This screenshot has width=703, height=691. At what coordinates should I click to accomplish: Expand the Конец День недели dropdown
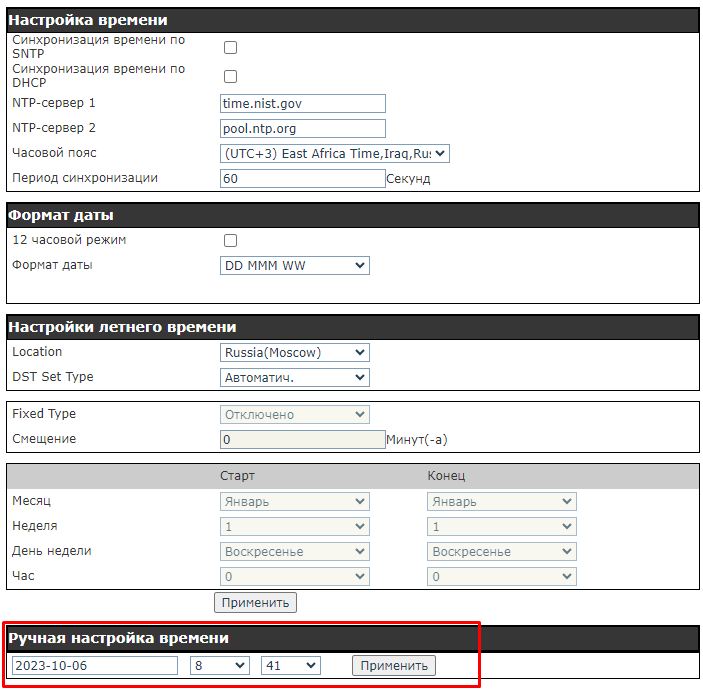click(502, 552)
